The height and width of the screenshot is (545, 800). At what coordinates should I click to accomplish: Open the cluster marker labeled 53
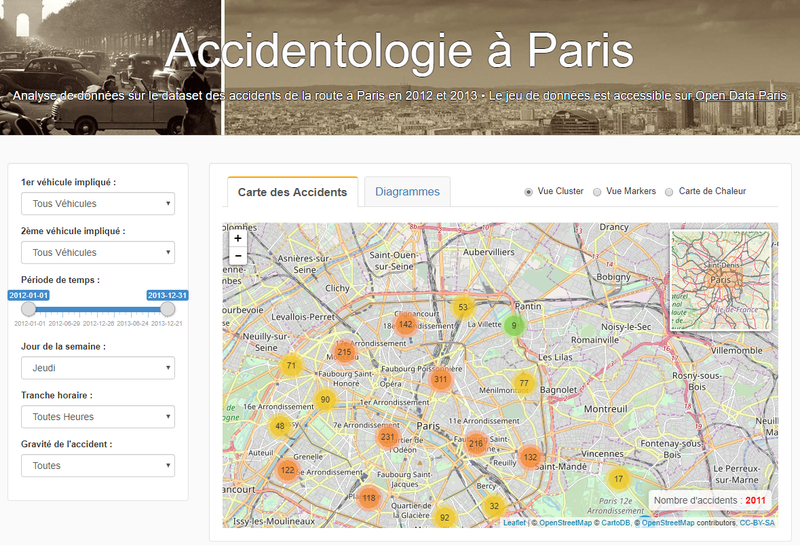click(463, 307)
